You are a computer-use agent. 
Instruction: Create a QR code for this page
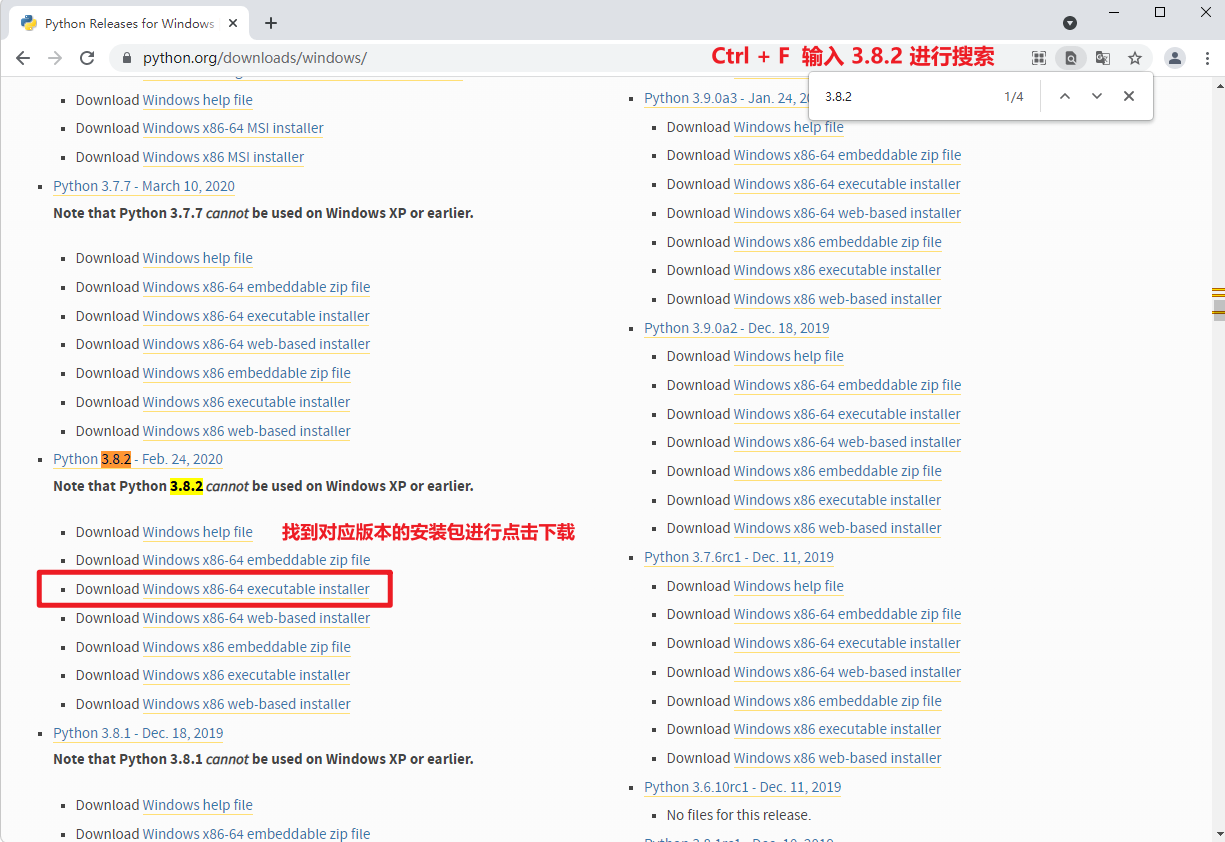coord(1039,58)
